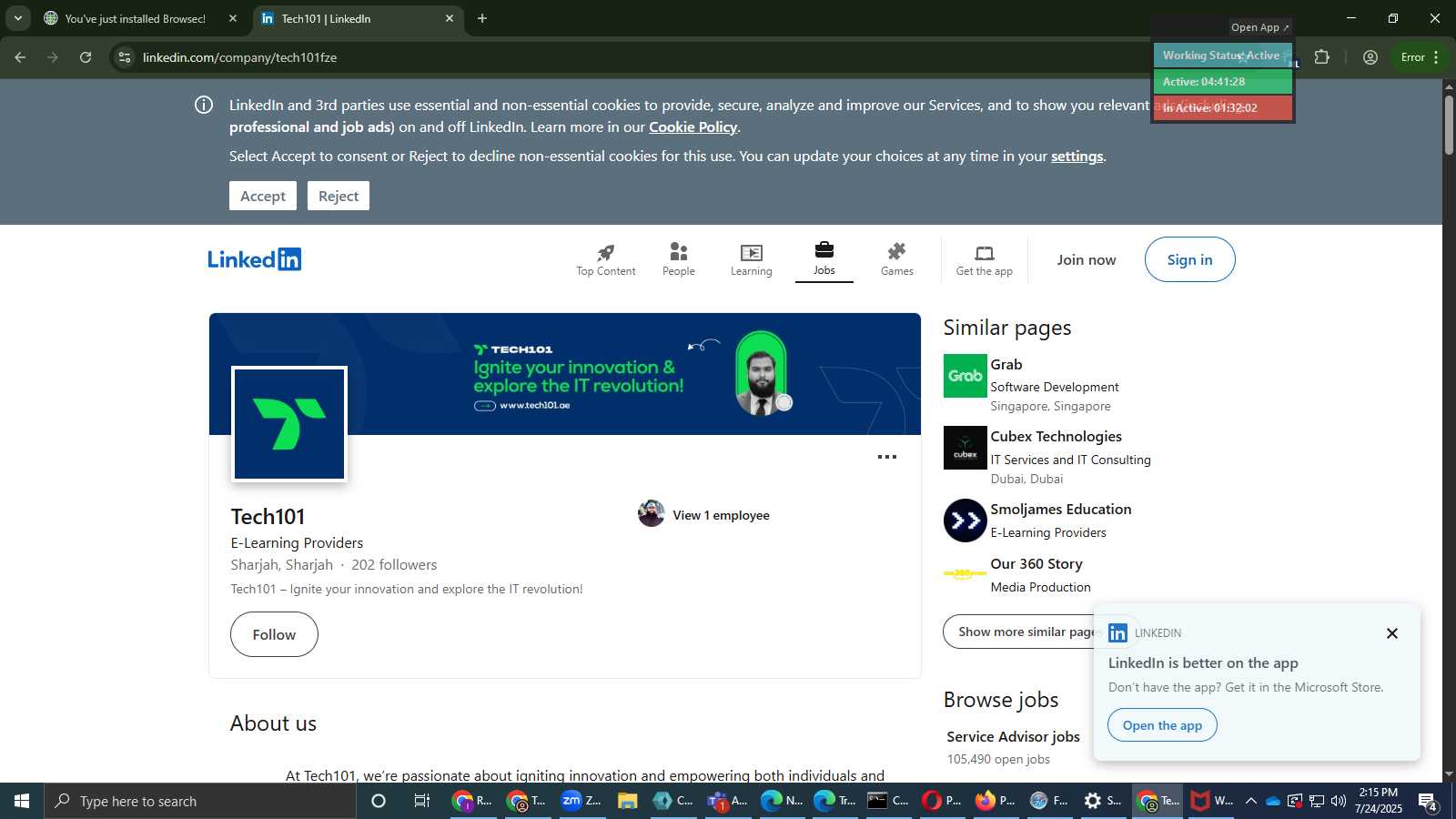1456x819 pixels.
Task: Reload the current page
Action: point(86,57)
